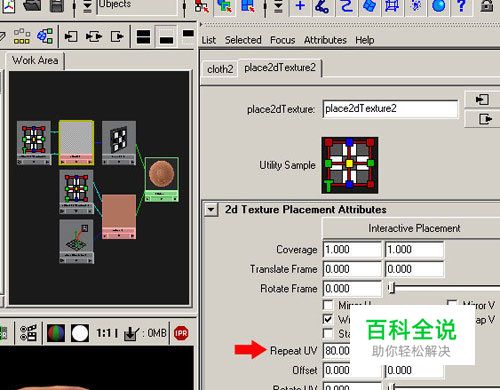Select the copper sphere material node
Viewport: 500px width, 390px height.
162,179
